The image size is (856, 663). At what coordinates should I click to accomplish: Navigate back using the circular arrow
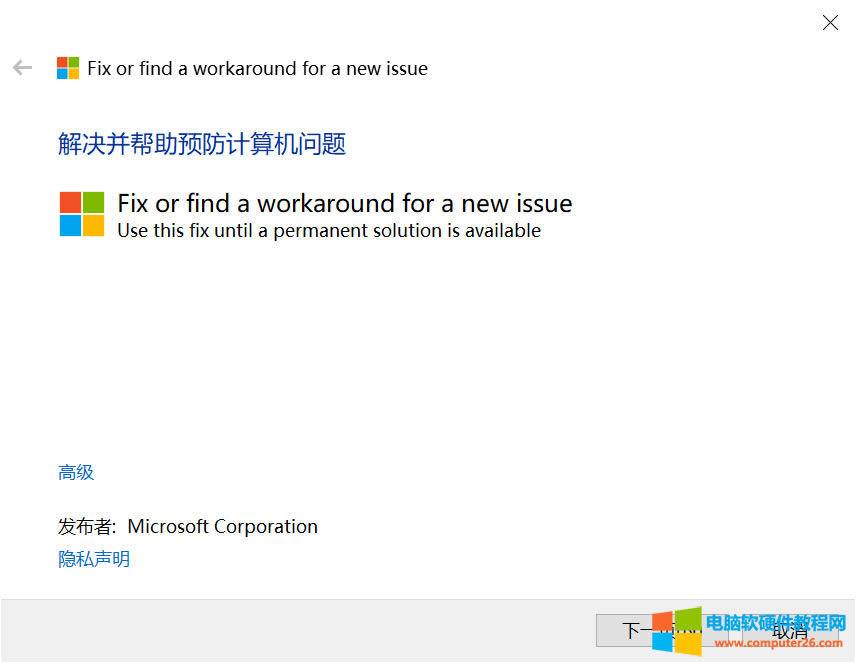[22, 67]
